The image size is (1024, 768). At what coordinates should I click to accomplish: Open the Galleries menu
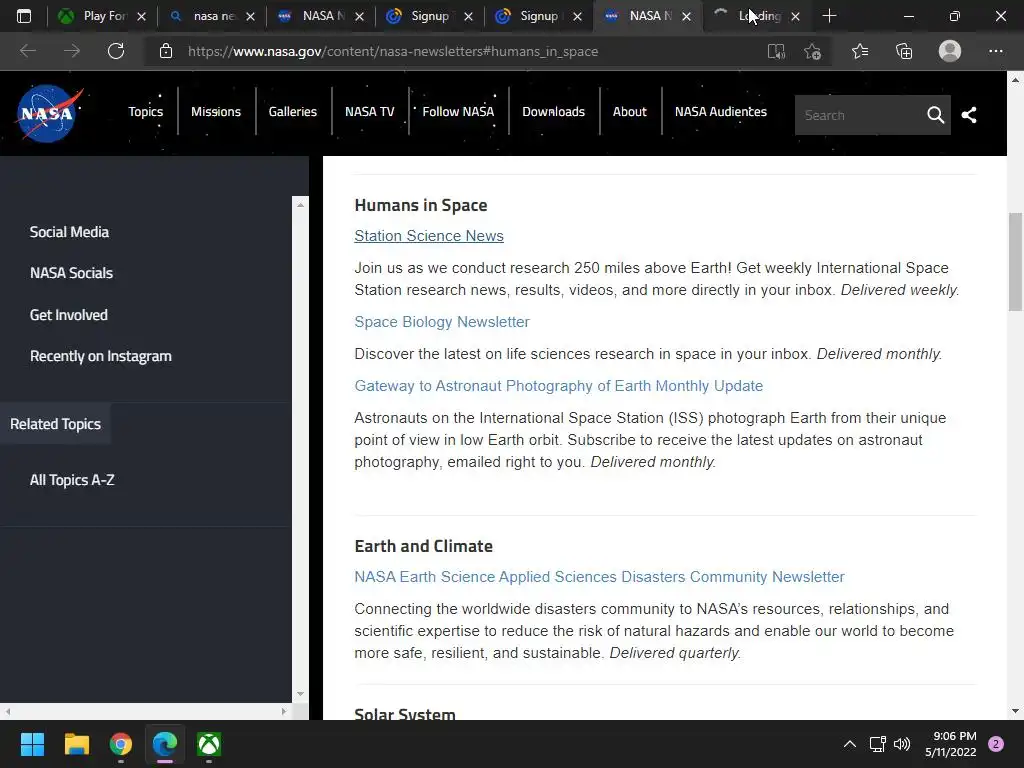293,112
